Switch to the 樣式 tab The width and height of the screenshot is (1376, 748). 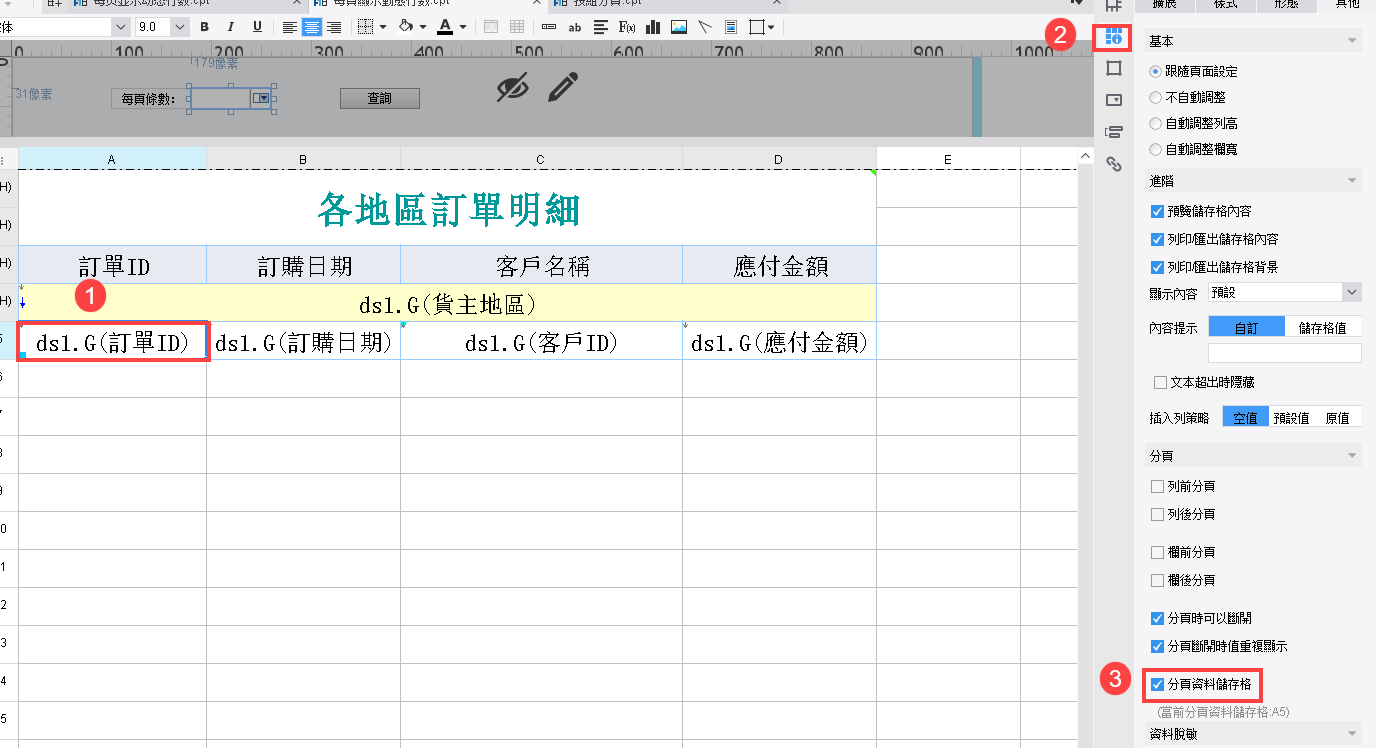(x=1224, y=5)
